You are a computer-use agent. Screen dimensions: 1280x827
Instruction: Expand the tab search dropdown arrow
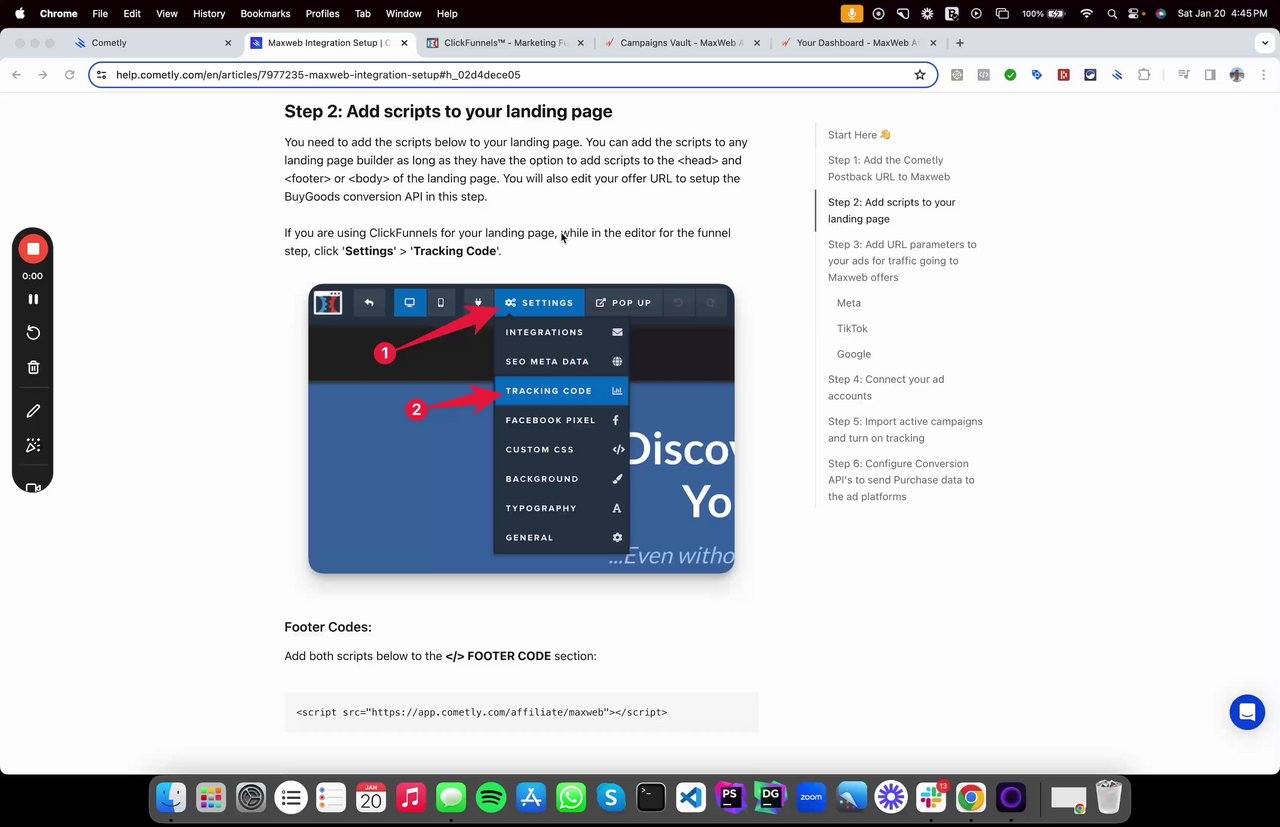[x=1266, y=43]
